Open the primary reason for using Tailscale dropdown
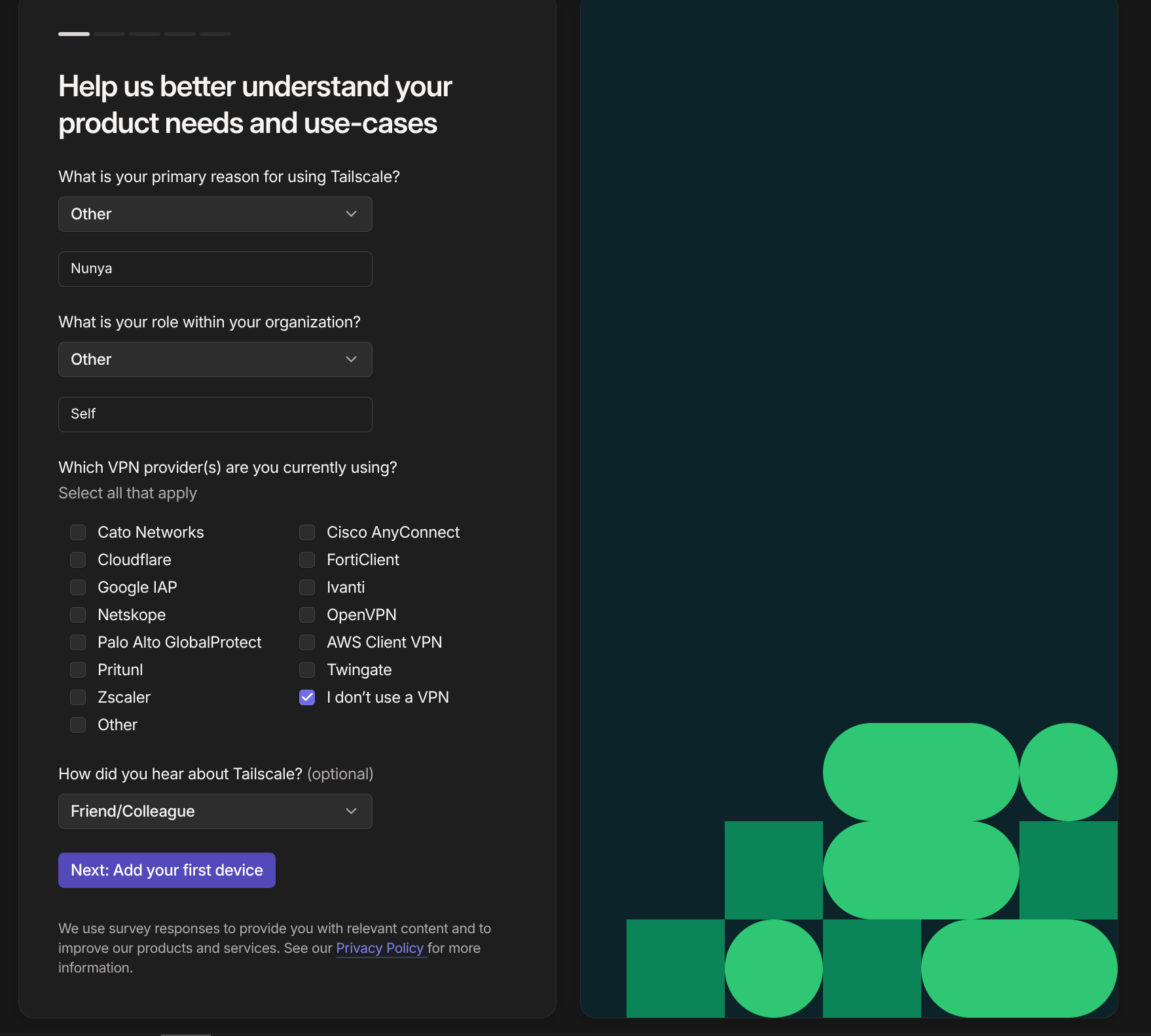 pyautogui.click(x=215, y=214)
